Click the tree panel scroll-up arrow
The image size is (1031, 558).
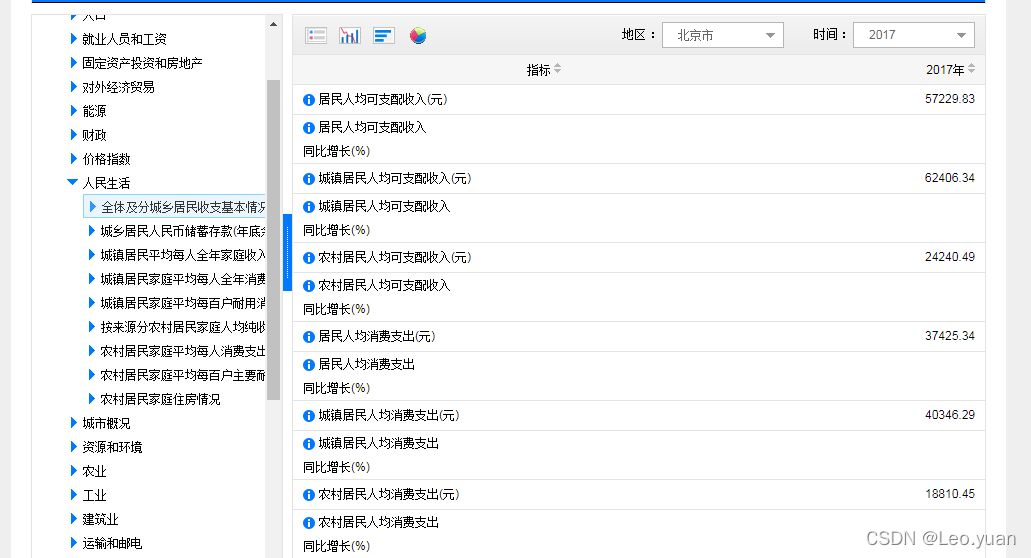274,24
